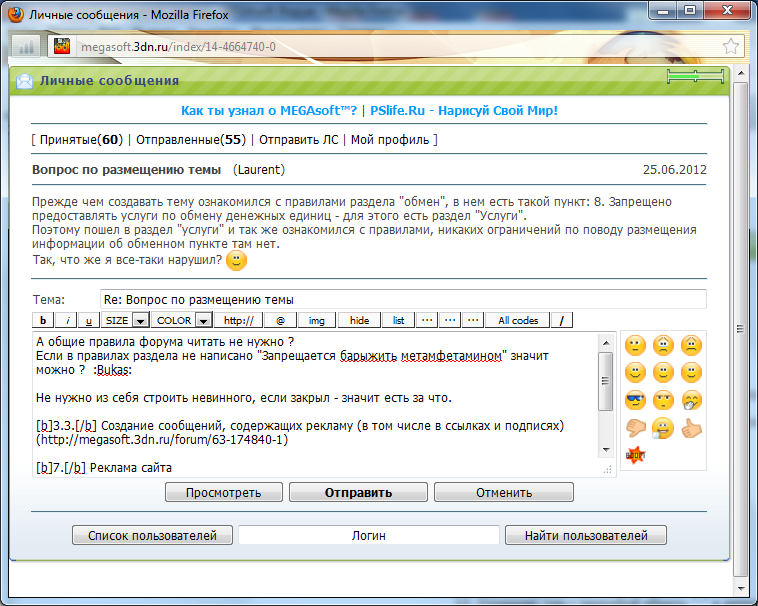Insert the crying smiley with tears

pyautogui.click(x=663, y=346)
